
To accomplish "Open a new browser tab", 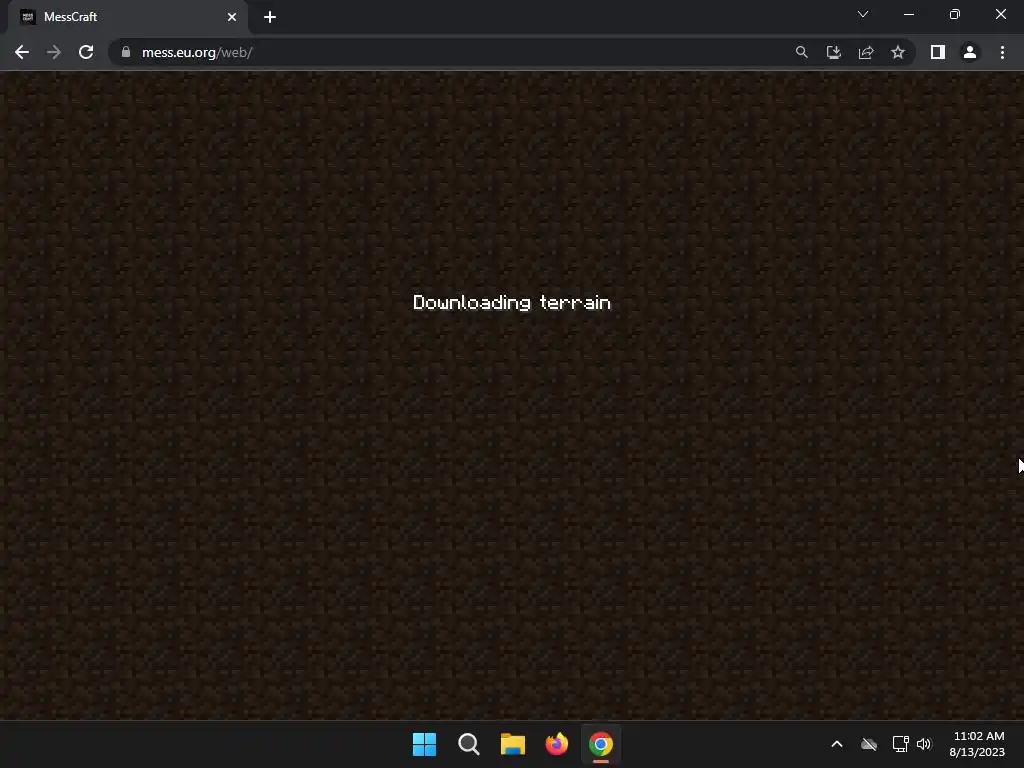I will coord(270,17).
